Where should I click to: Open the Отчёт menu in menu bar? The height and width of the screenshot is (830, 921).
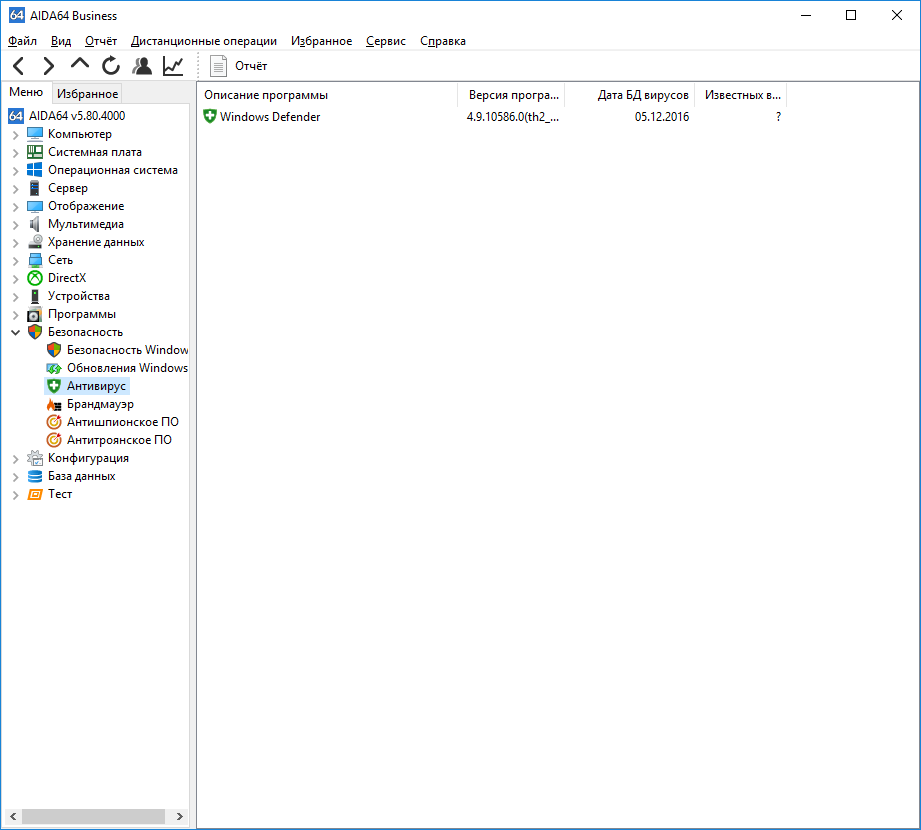[101, 41]
